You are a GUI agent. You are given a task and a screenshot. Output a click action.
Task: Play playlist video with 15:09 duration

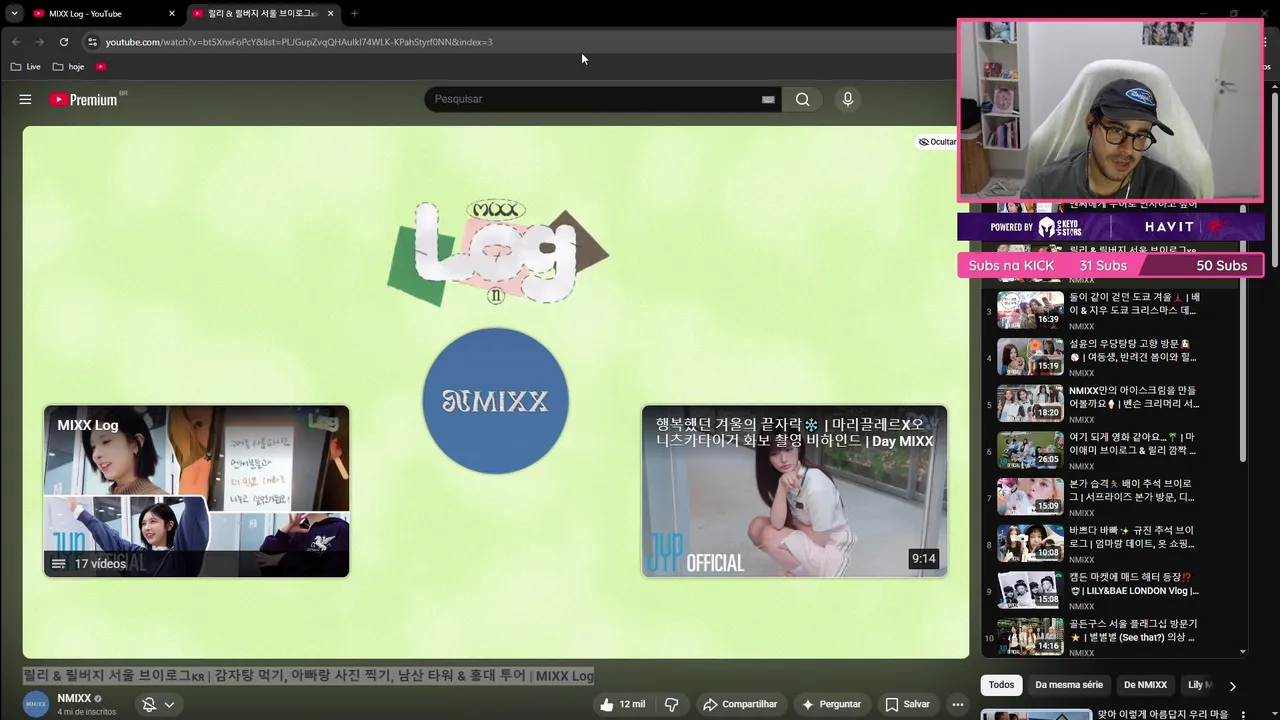[1030, 497]
